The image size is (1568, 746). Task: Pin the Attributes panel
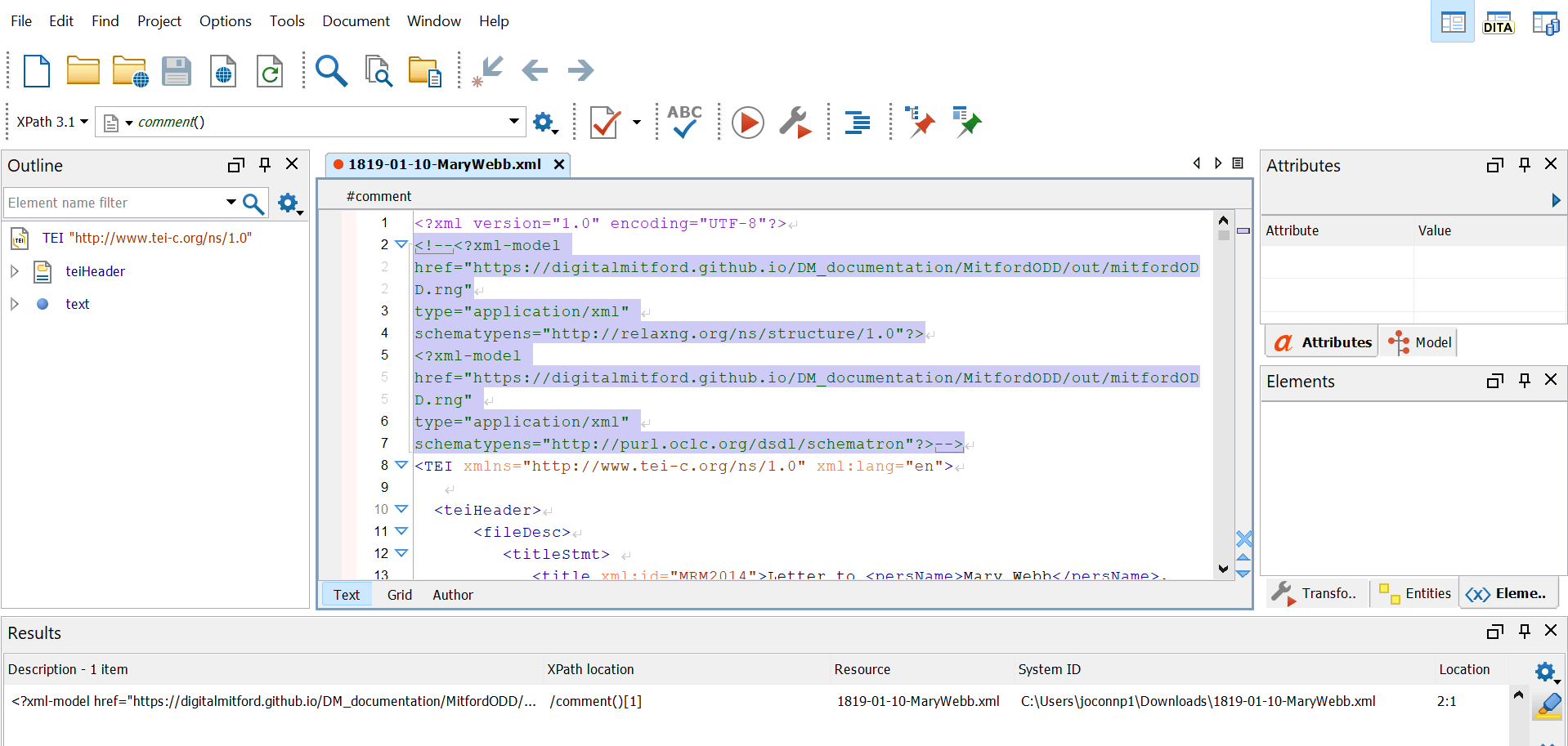(x=1525, y=164)
